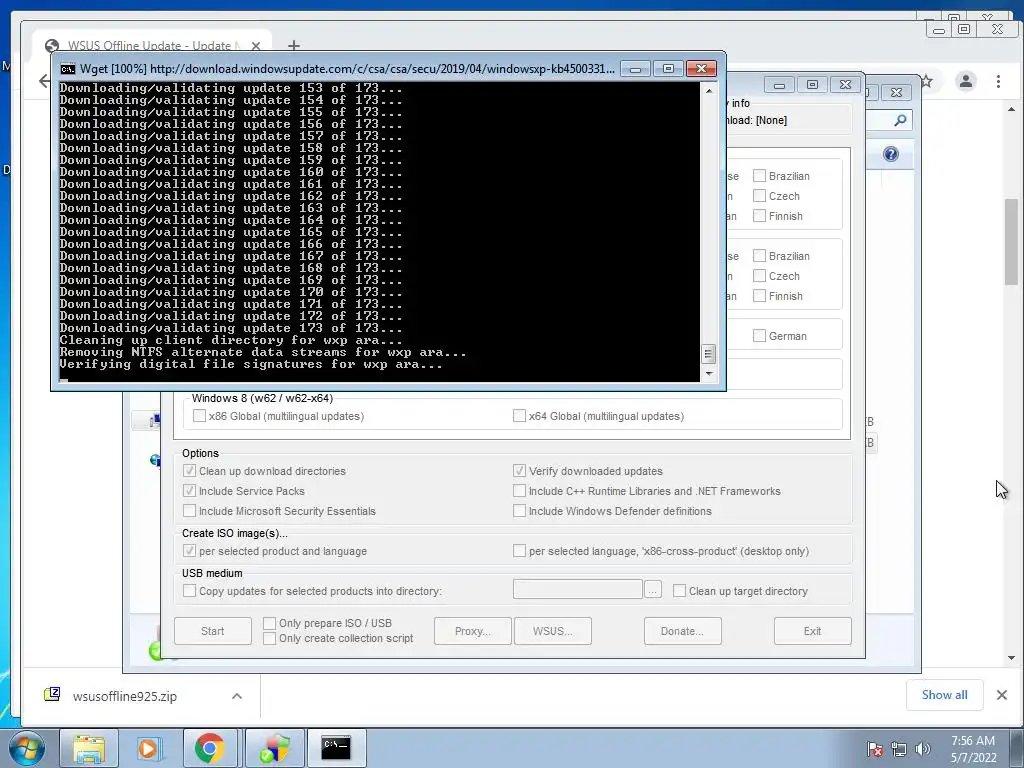1024x768 pixels.
Task: Check the German language checkbox
Action: pos(760,336)
